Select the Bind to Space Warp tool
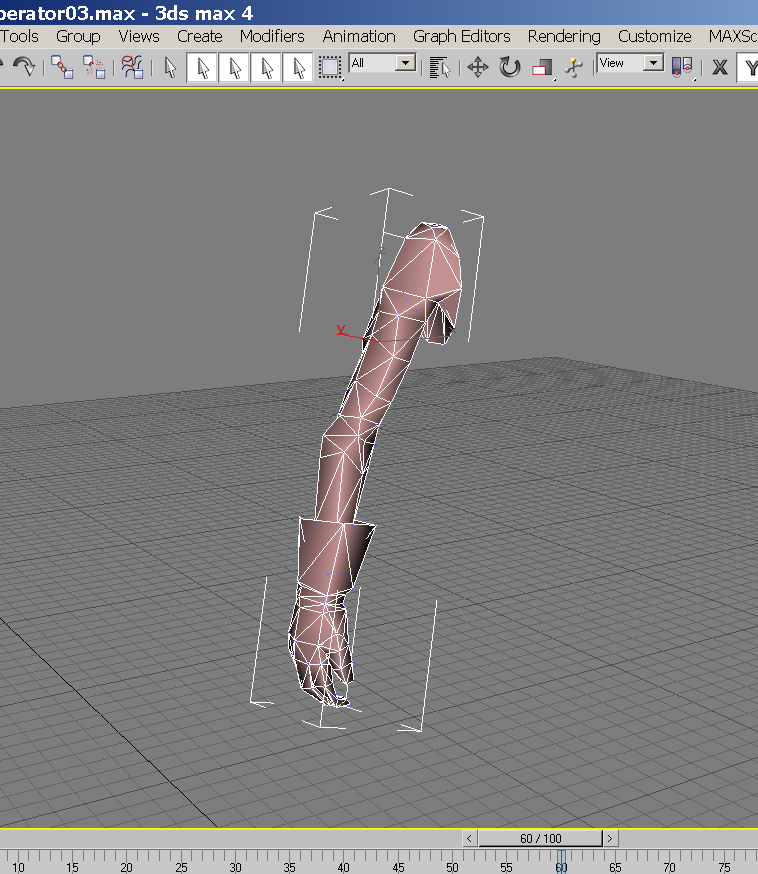This screenshot has width=758, height=874. (x=132, y=67)
